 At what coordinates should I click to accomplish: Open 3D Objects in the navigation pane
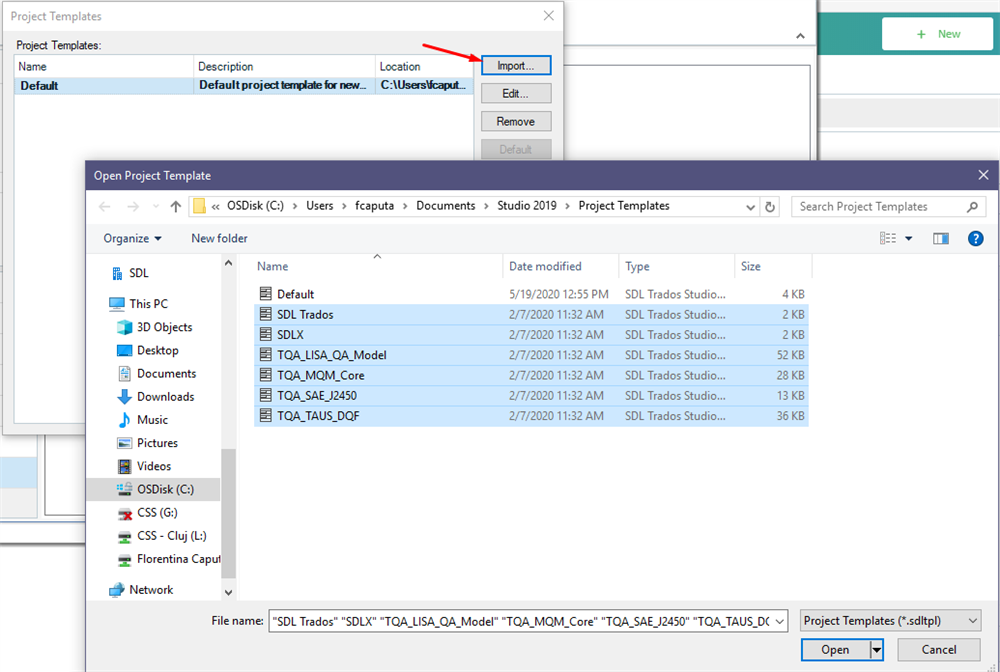(x=155, y=327)
